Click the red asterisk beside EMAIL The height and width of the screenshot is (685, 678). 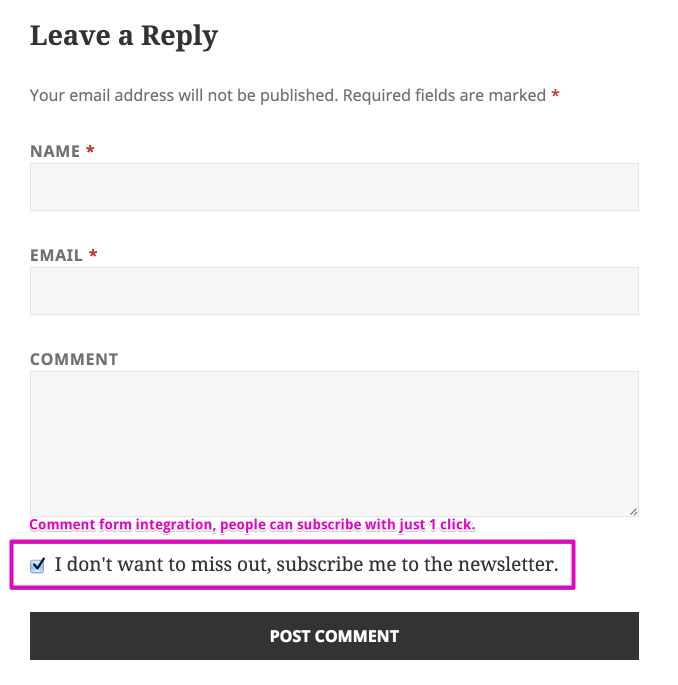coord(93,255)
